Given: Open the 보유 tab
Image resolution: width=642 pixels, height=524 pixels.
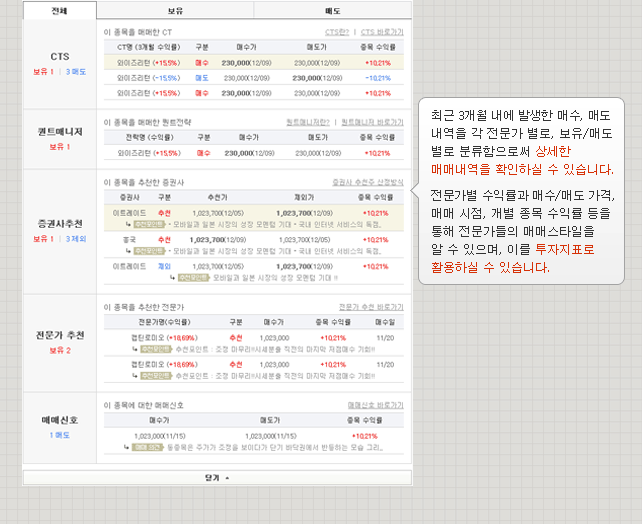Looking at the screenshot, I should click(x=174, y=11).
